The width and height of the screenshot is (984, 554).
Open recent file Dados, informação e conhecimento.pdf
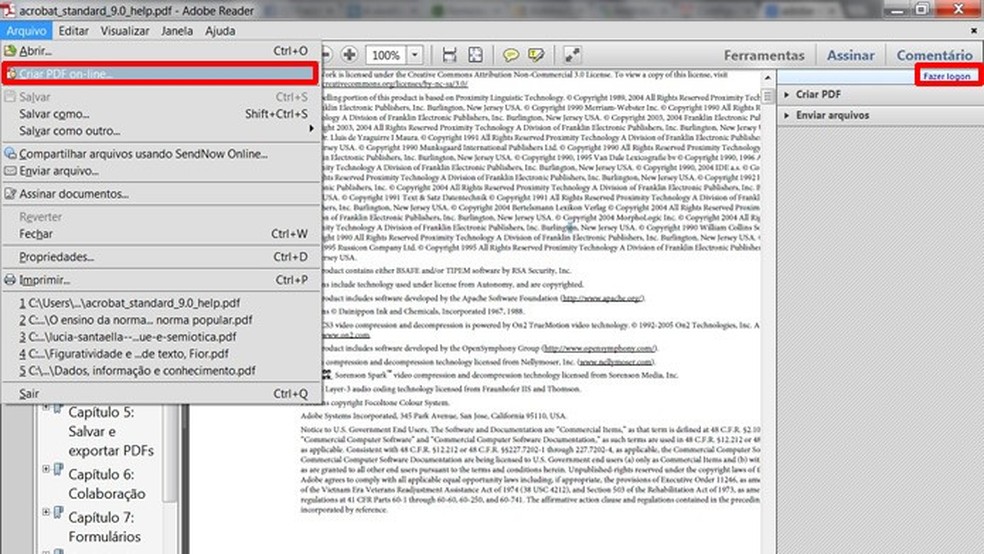(161, 370)
